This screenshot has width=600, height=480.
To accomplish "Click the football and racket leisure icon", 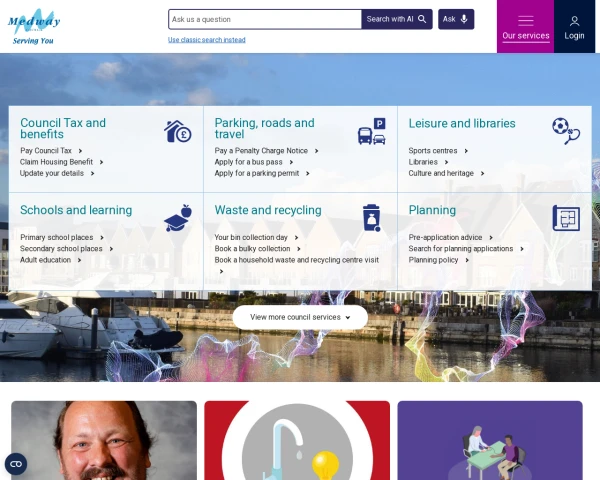I will tap(566, 131).
